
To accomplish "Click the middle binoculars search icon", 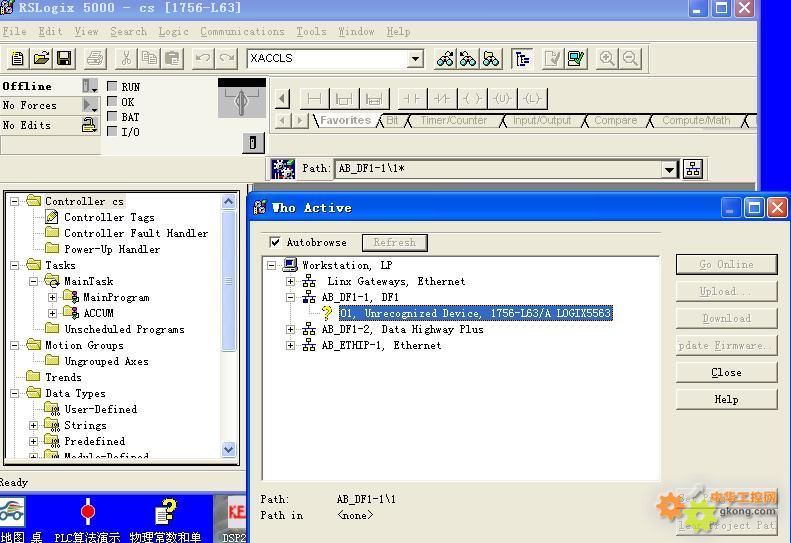I will [468, 59].
